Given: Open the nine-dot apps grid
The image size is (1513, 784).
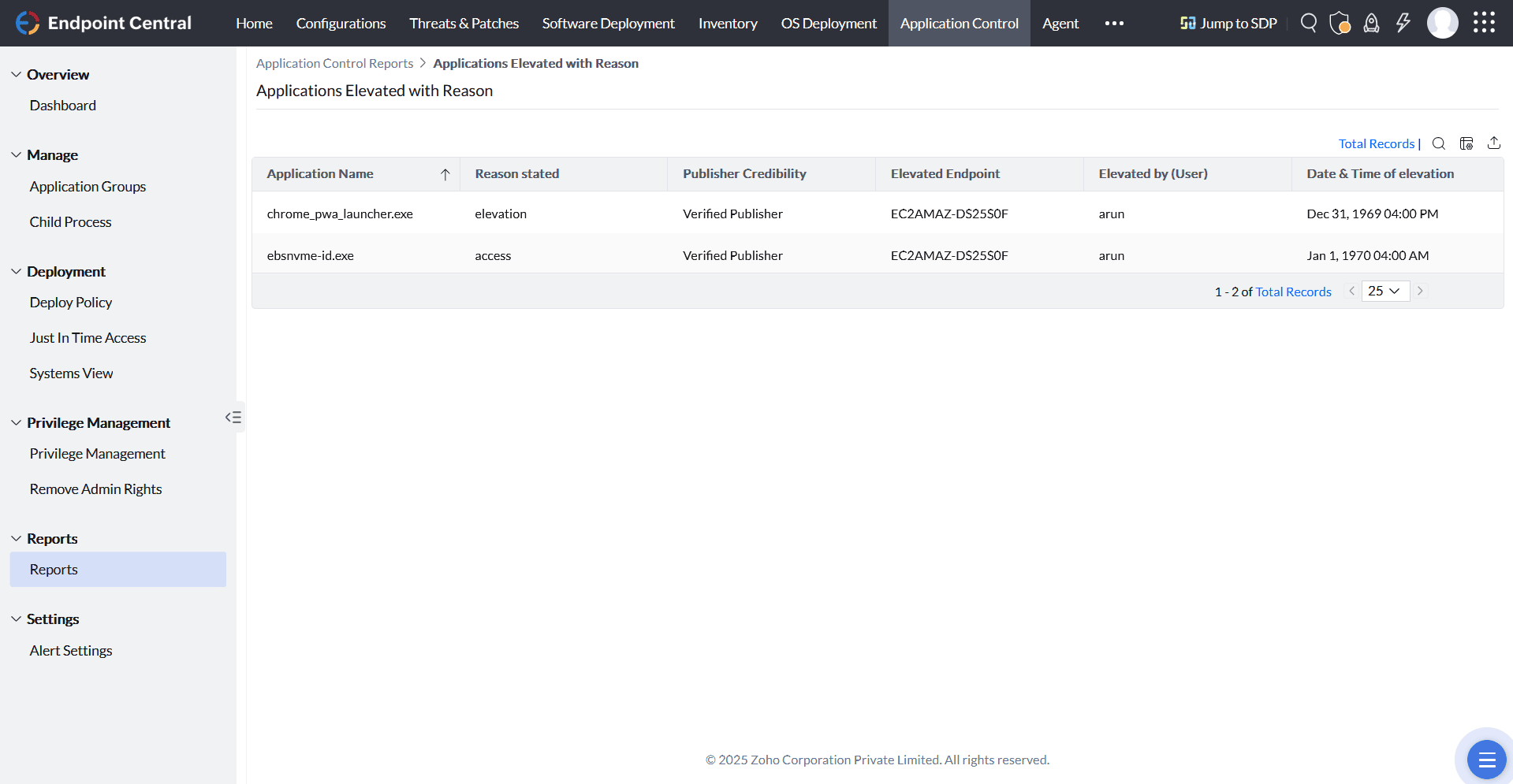Looking at the screenshot, I should coord(1484,23).
